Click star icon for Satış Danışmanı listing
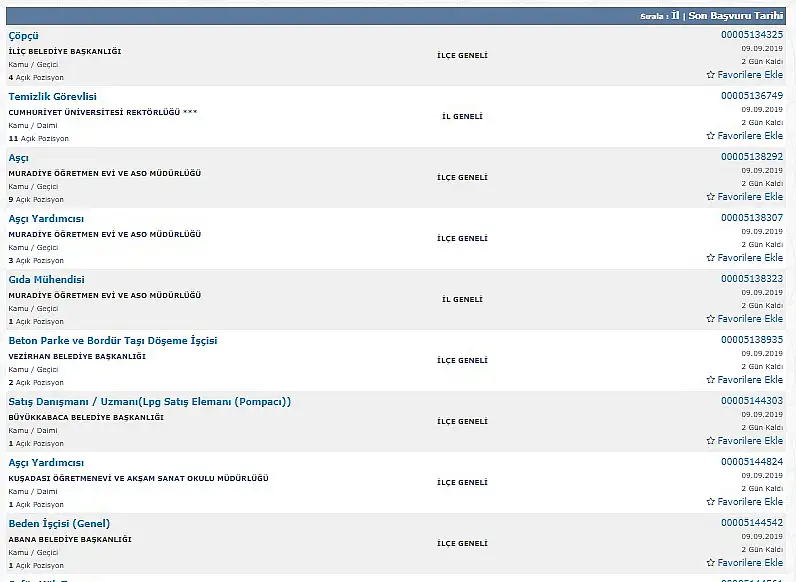796x582 pixels. pyautogui.click(x=711, y=440)
